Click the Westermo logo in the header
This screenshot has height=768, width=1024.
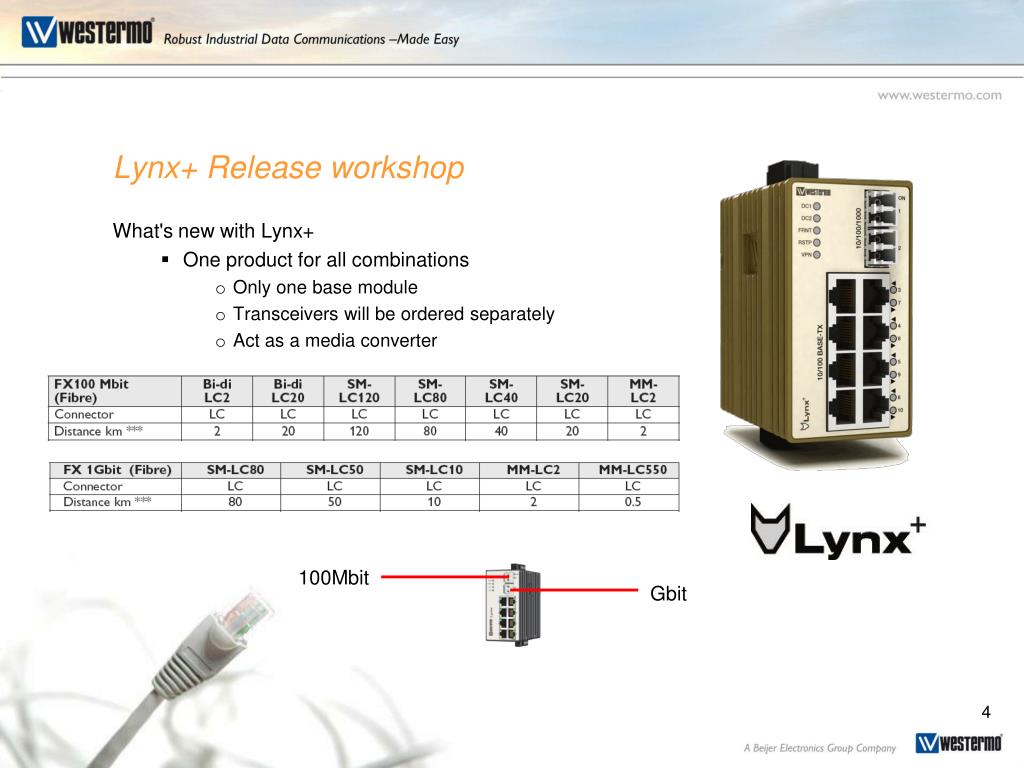(88, 31)
